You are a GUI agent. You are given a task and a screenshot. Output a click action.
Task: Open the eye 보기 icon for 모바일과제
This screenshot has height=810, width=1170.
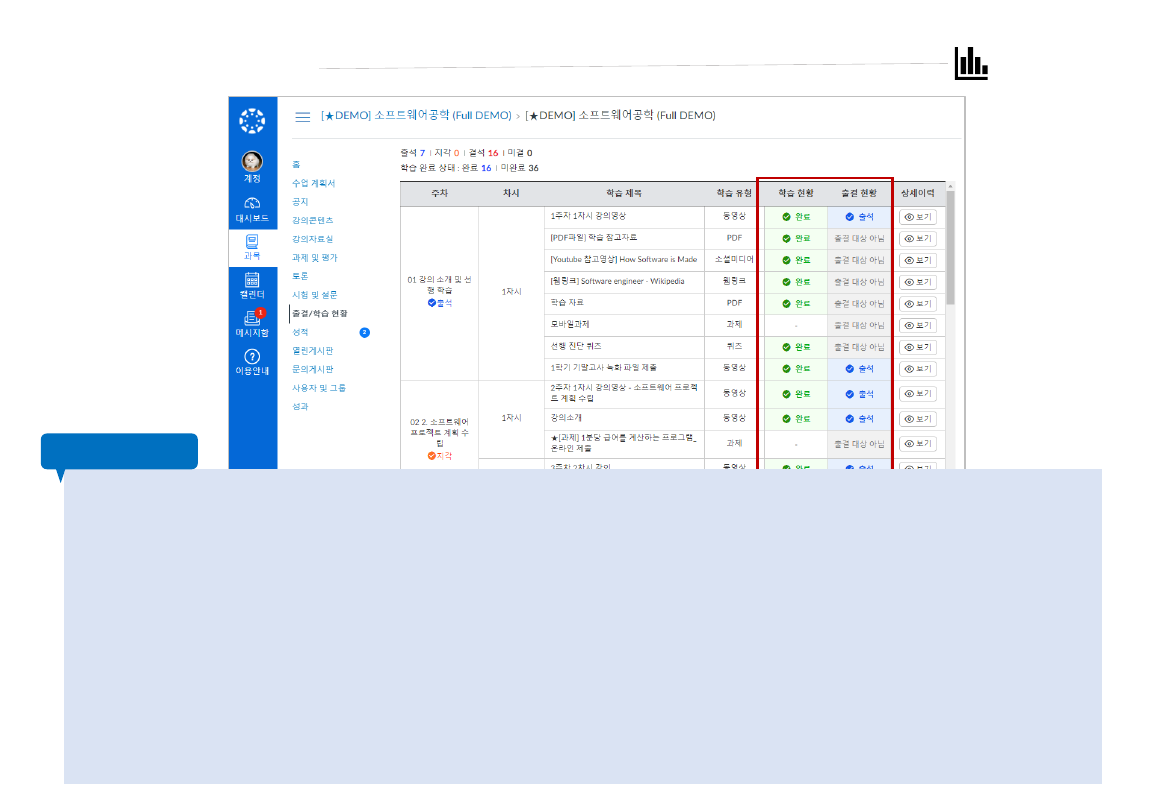tap(920, 325)
